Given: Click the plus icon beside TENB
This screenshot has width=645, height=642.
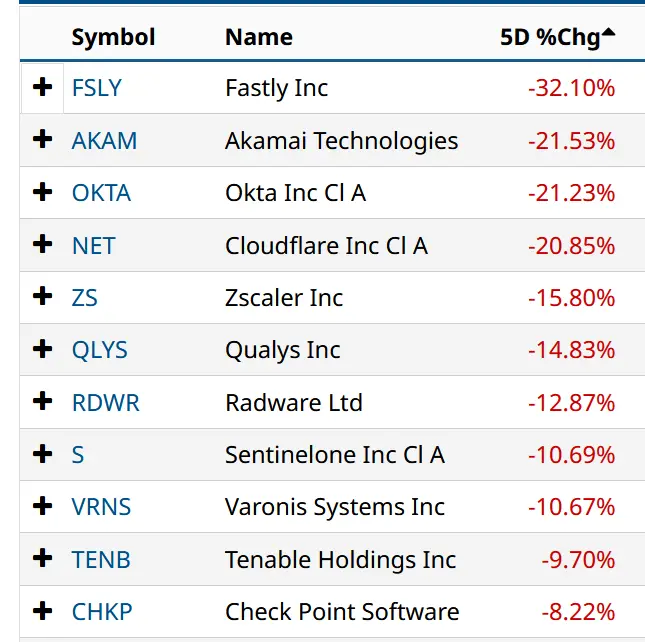Looking at the screenshot, I should point(42,559).
